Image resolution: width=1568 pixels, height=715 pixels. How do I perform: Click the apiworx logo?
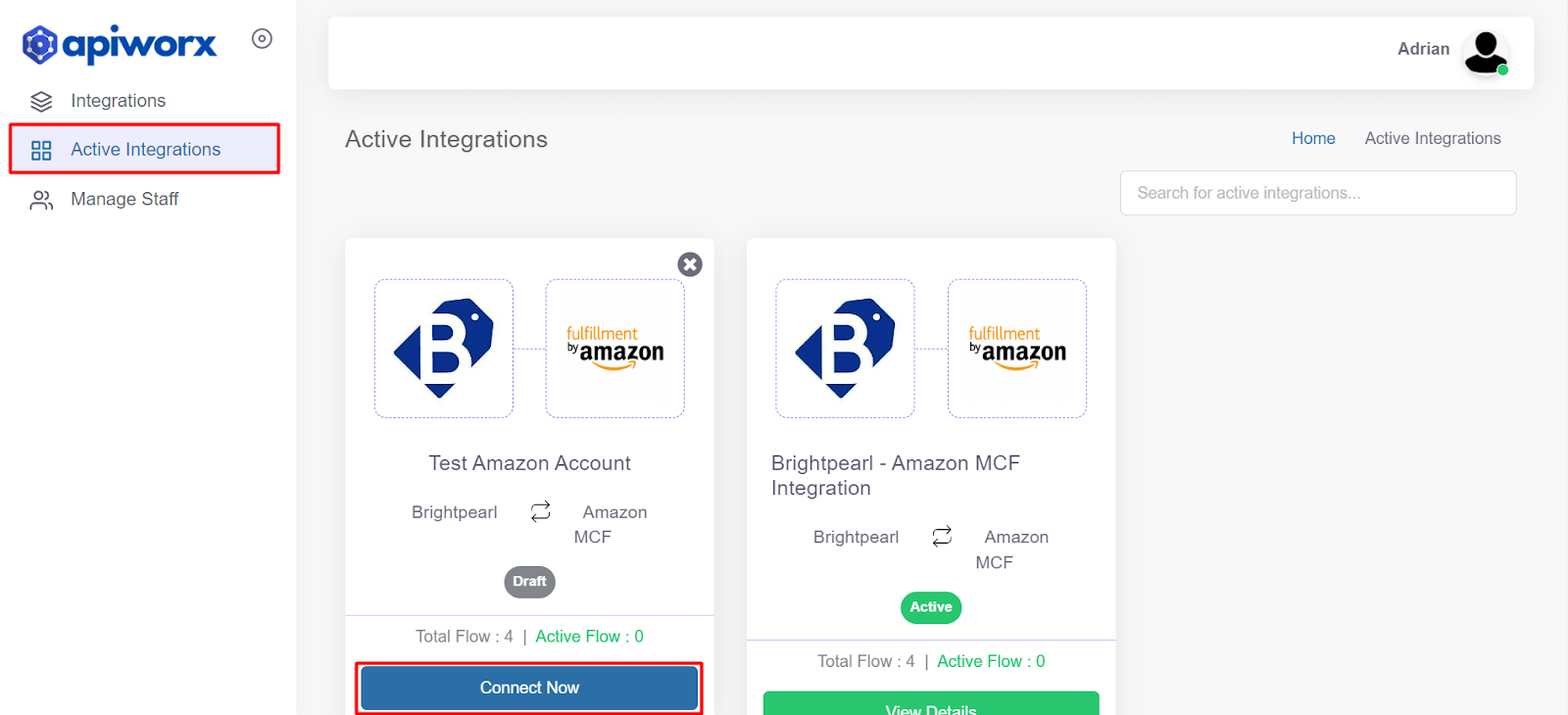coord(120,44)
